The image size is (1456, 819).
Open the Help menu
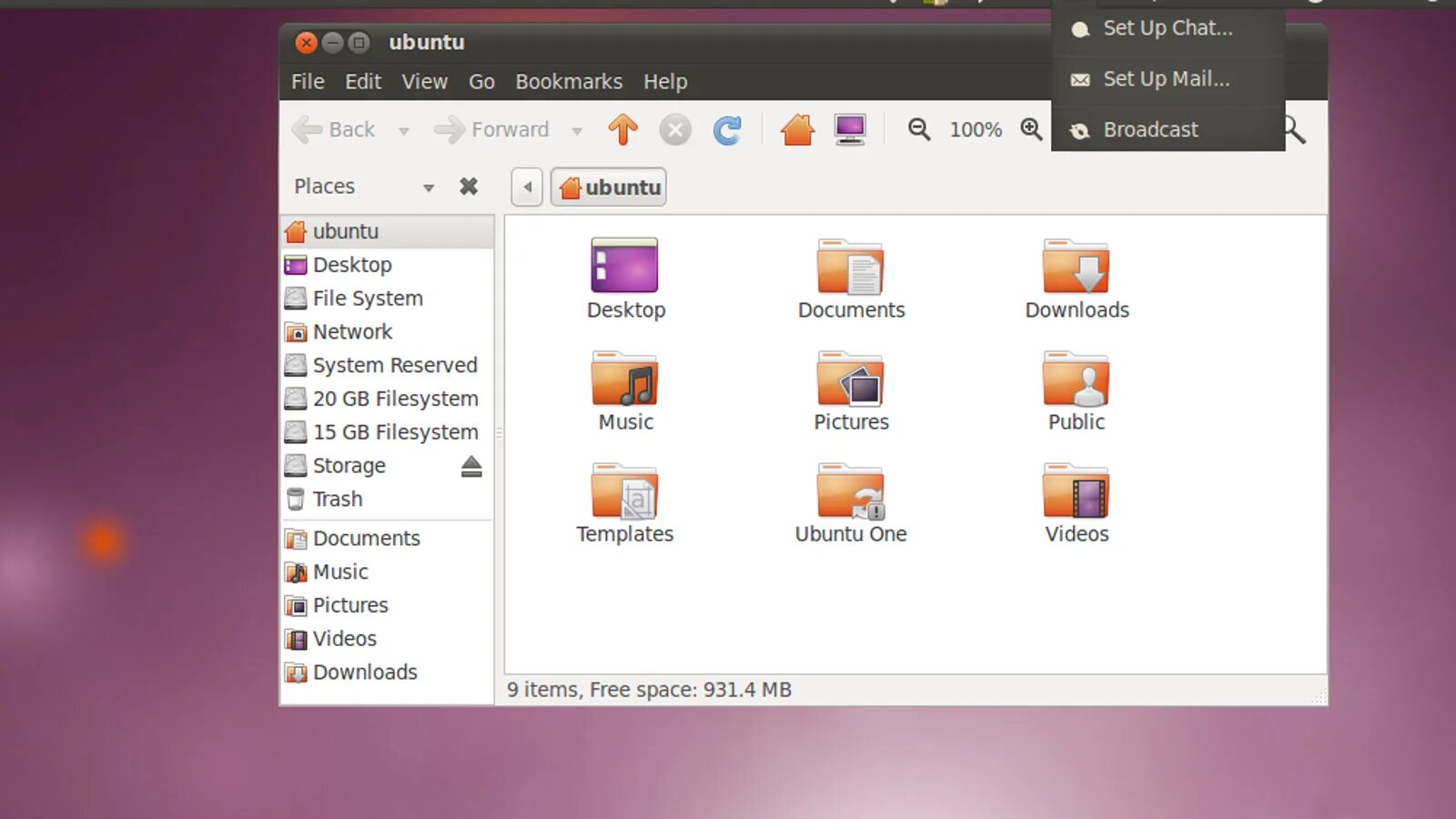(665, 82)
